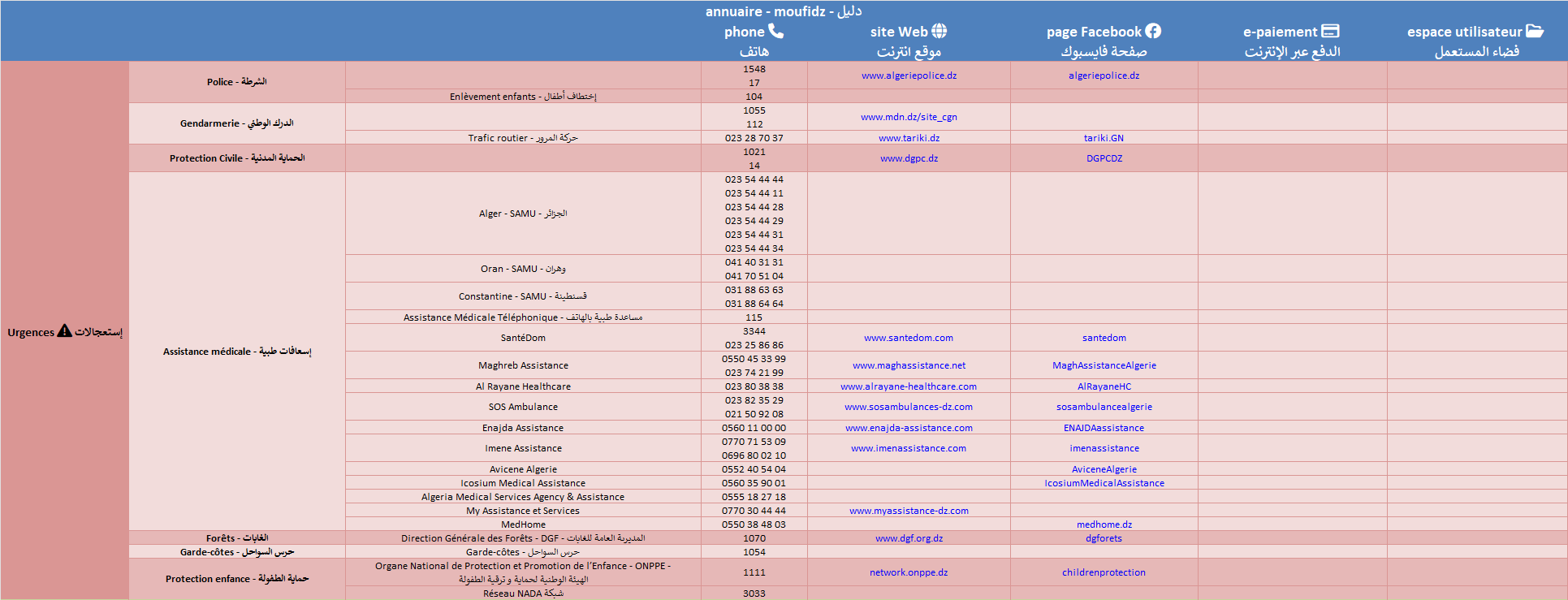Click the warning triangle icon beside Urgences

[65, 331]
